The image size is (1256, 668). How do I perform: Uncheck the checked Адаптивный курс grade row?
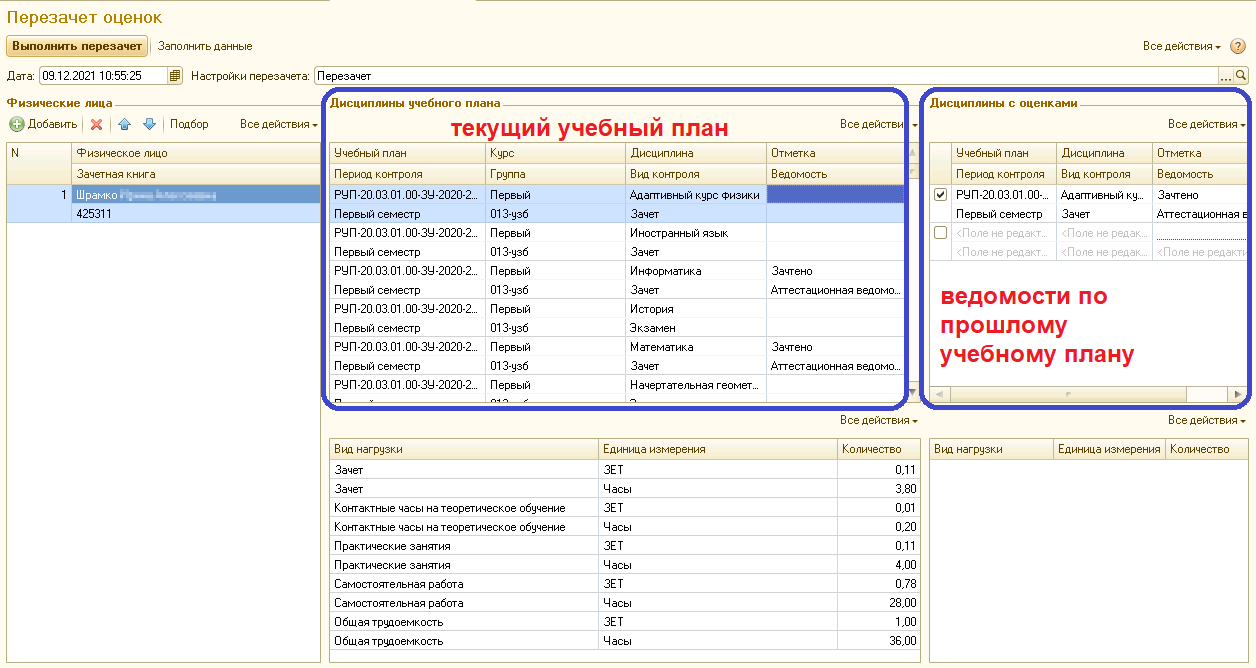tap(940, 195)
